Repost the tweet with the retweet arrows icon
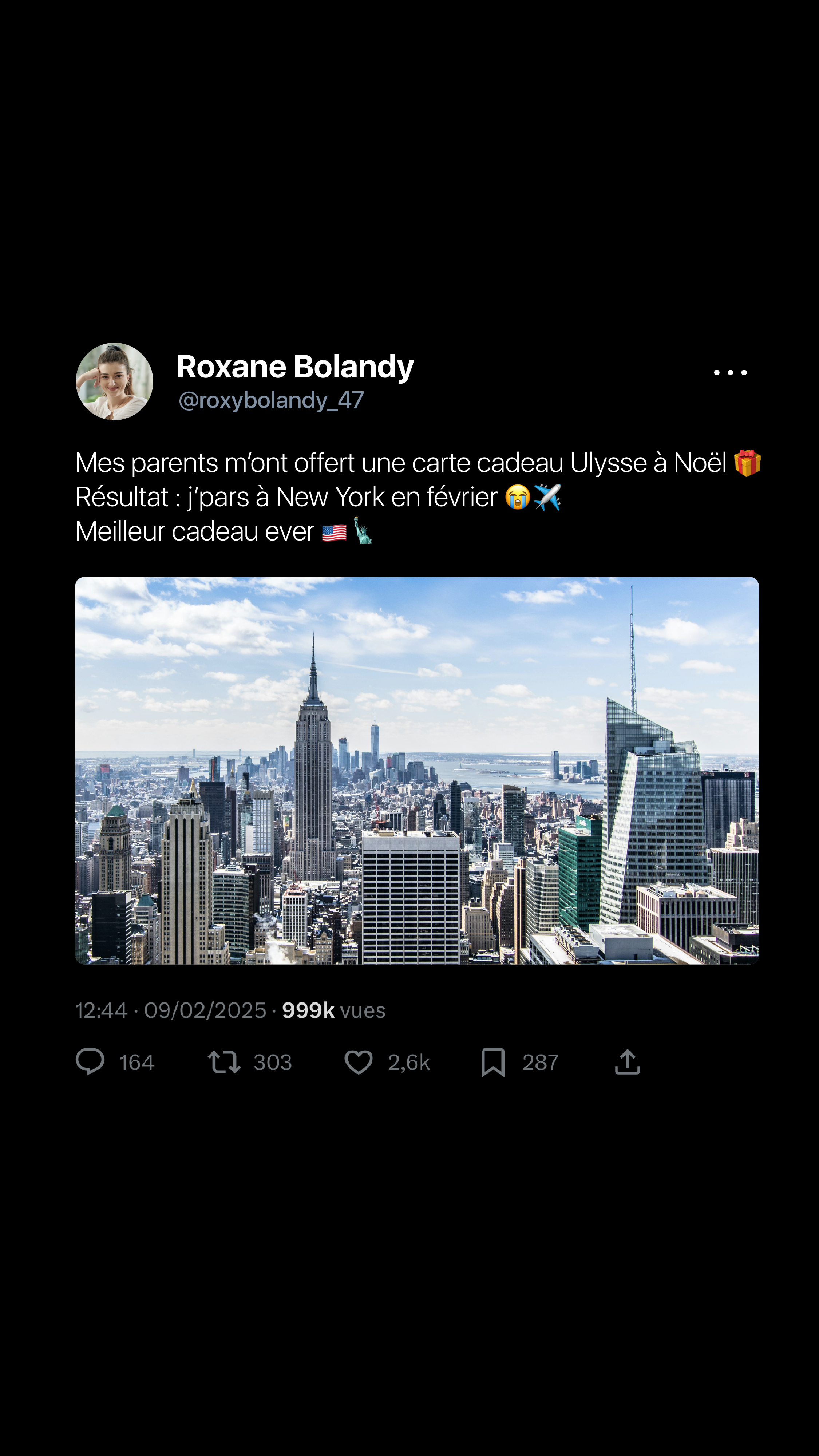Image resolution: width=819 pixels, height=1456 pixels. [224, 1062]
